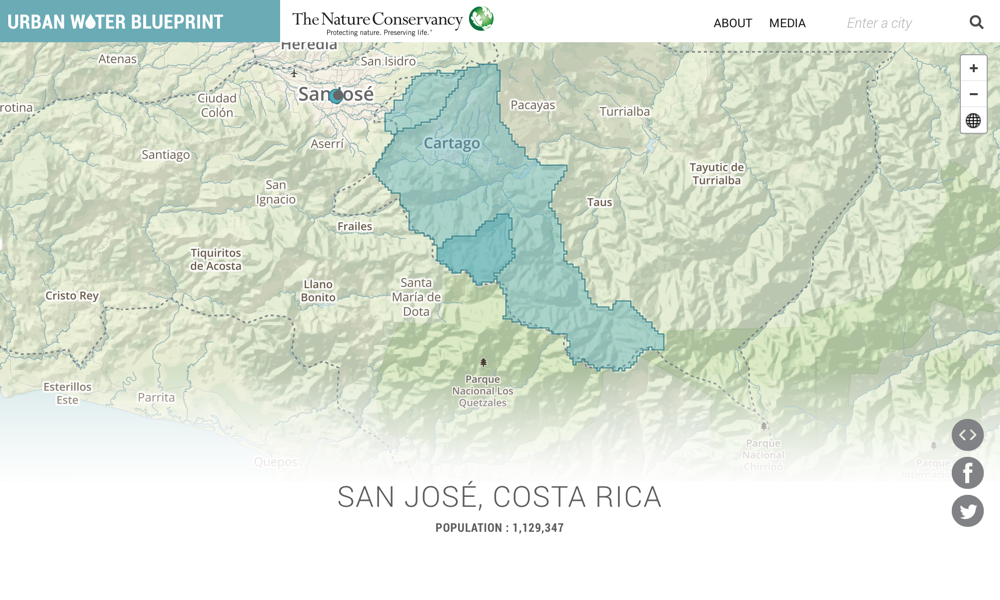Click the Parque Nacional Los Quetzales label
The height and width of the screenshot is (600, 1000).
pyautogui.click(x=483, y=391)
